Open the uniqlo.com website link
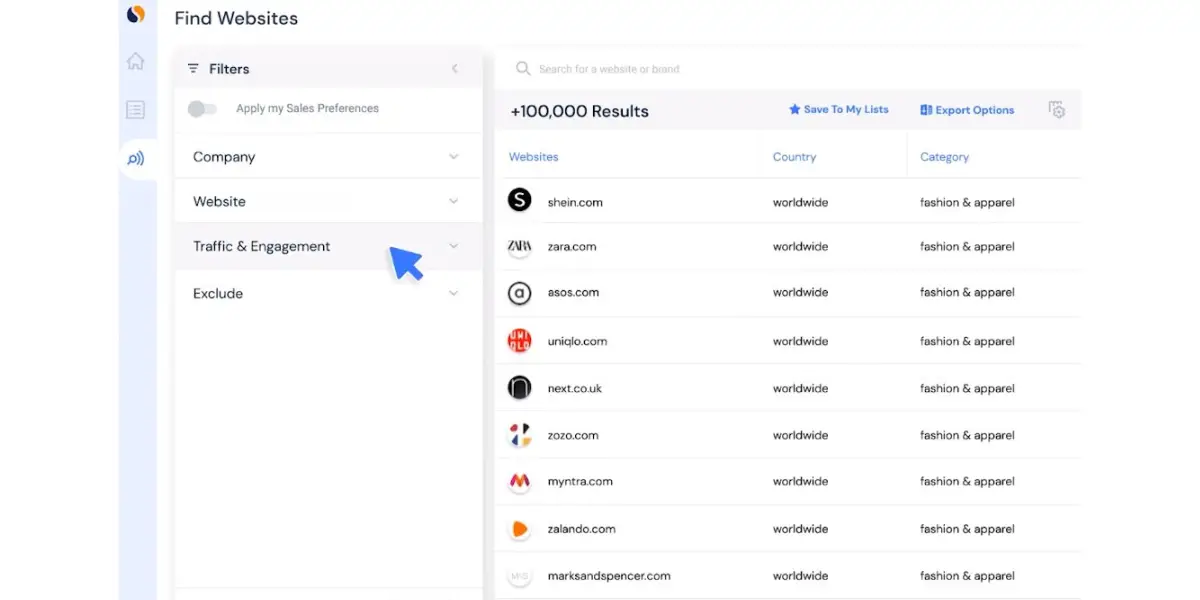Image resolution: width=1200 pixels, height=600 pixels. point(578,341)
